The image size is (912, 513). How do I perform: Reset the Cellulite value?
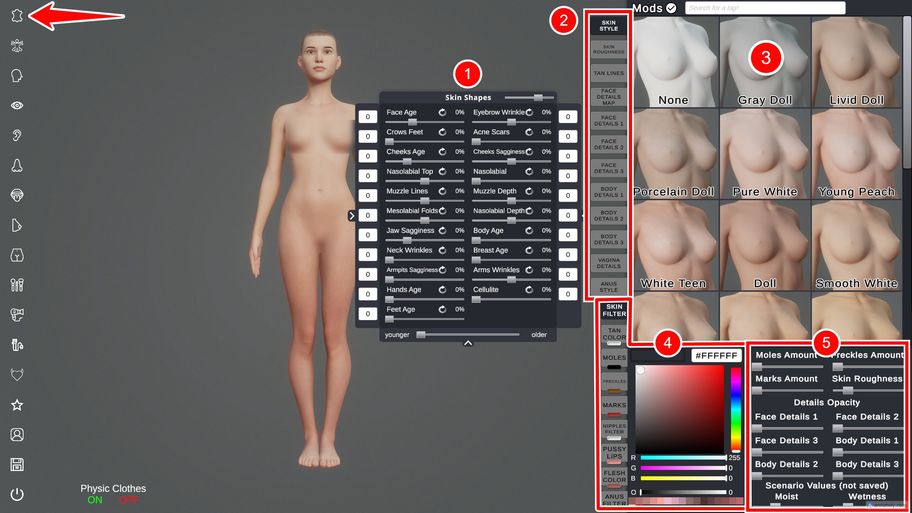[x=529, y=290]
